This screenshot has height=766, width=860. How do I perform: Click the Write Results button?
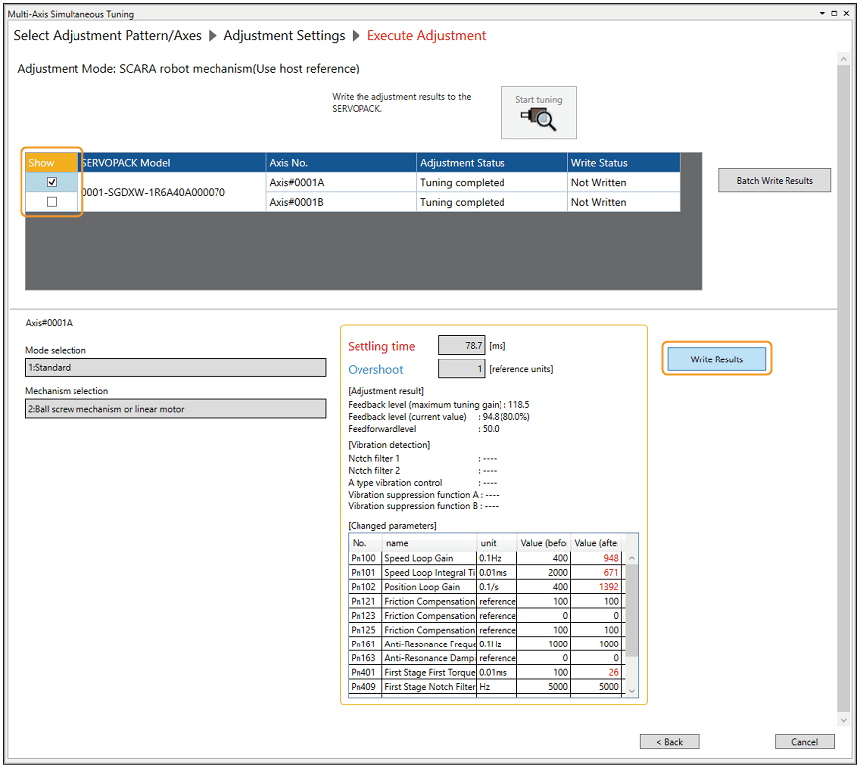pos(716,359)
